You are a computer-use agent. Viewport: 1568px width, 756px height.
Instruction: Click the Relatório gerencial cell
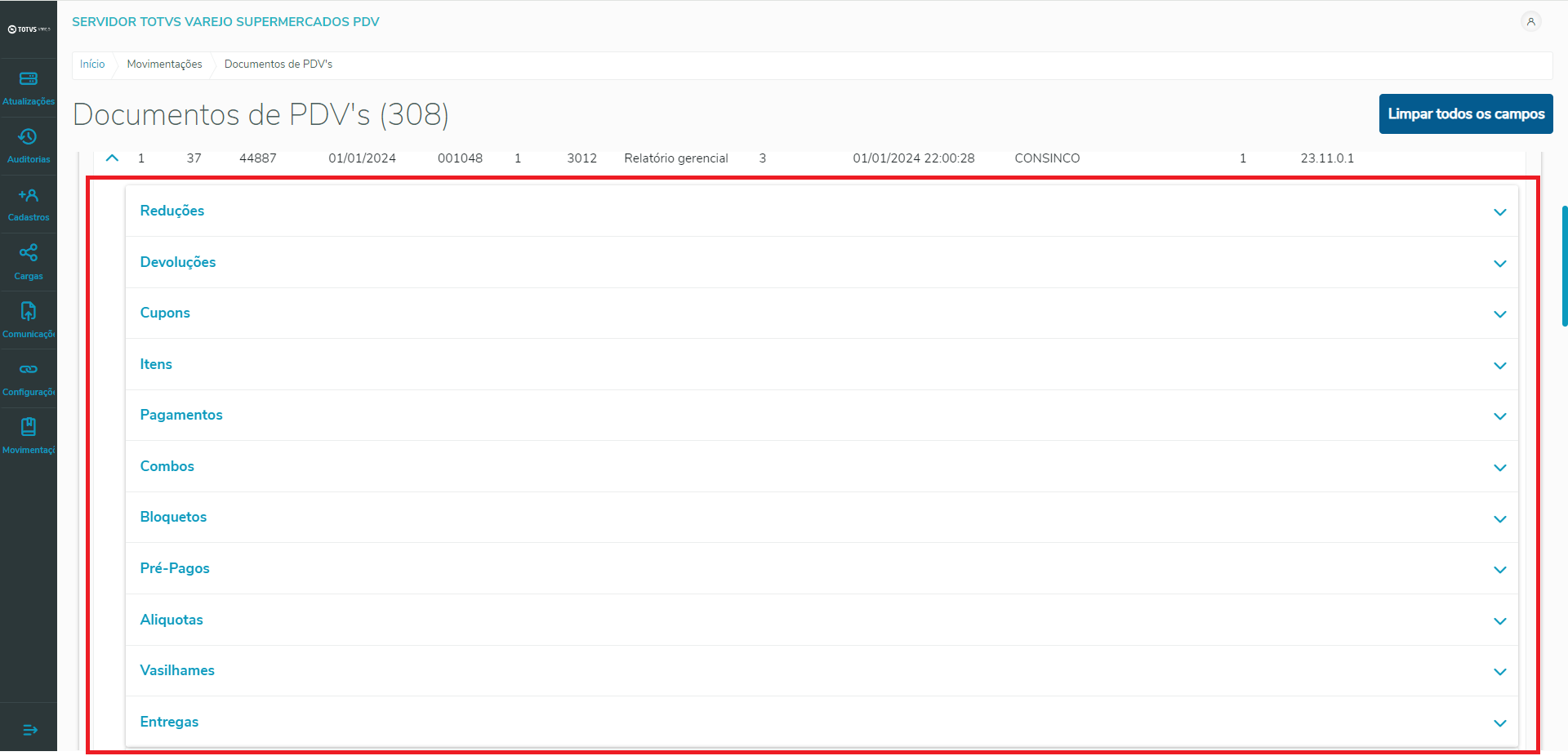[x=676, y=158]
